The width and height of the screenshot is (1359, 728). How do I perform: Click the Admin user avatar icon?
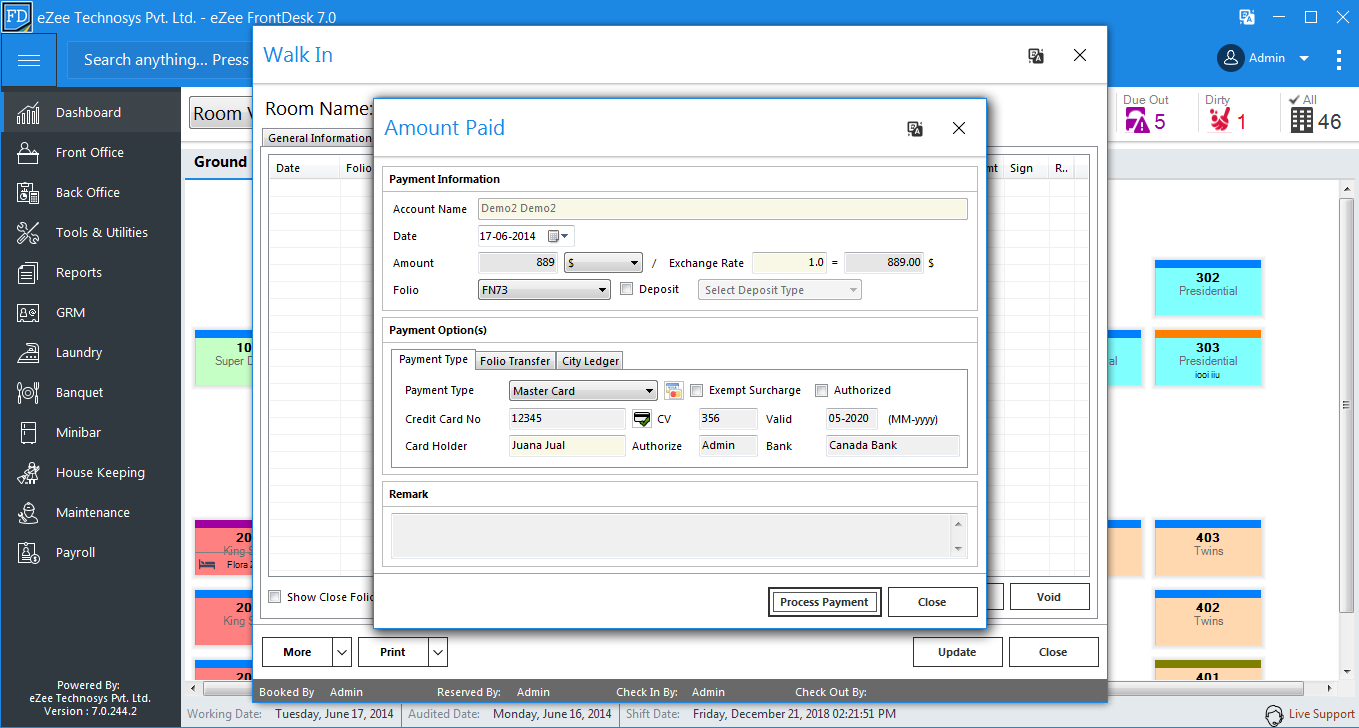[x=1230, y=58]
